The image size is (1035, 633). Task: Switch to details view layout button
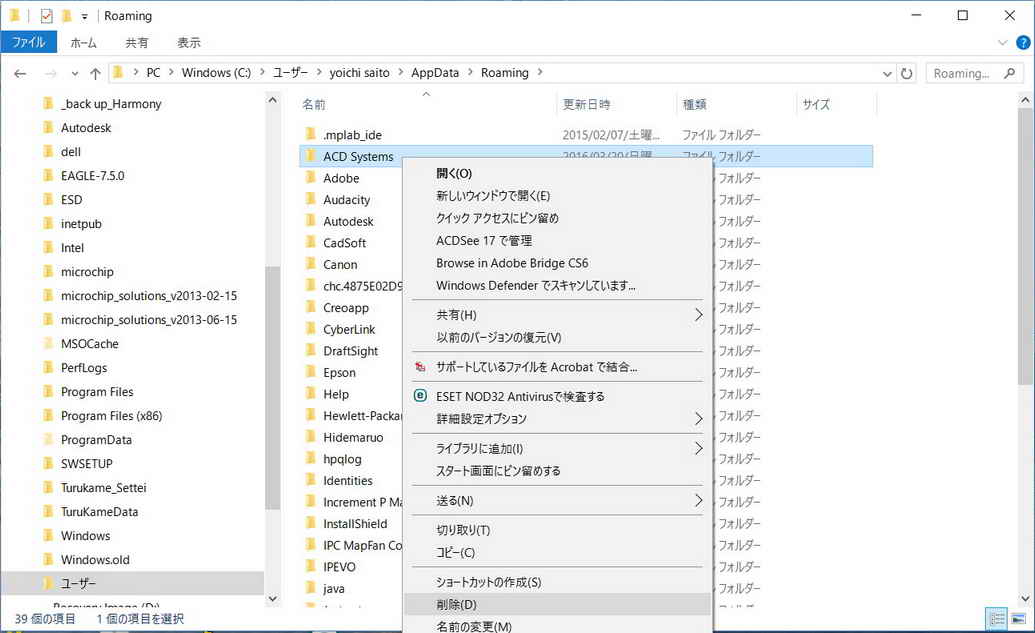tap(996, 619)
